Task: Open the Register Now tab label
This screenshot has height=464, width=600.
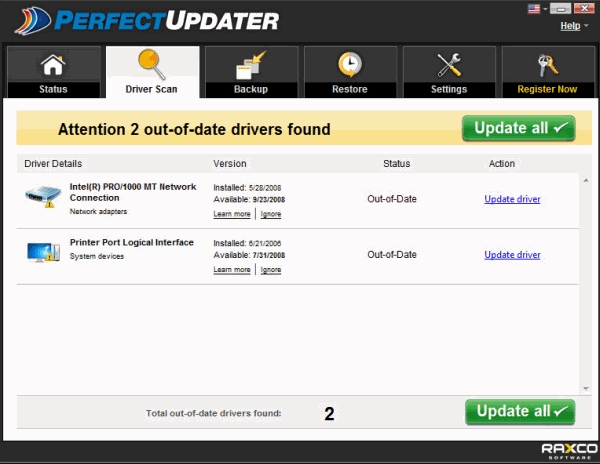Action: pyautogui.click(x=547, y=89)
